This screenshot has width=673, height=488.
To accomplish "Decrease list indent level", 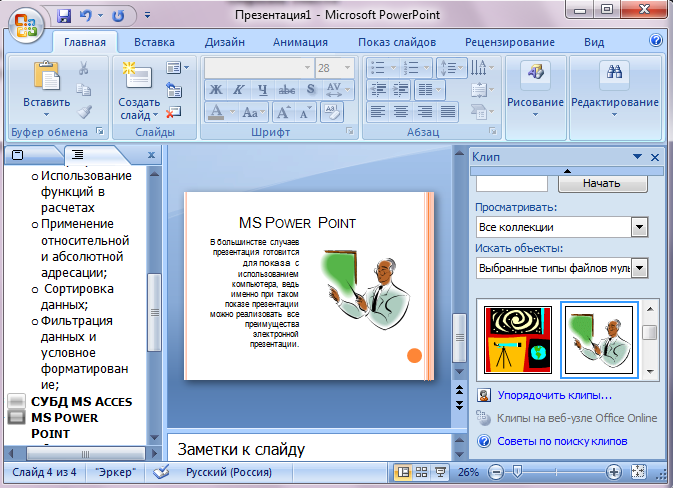I will (378, 89).
